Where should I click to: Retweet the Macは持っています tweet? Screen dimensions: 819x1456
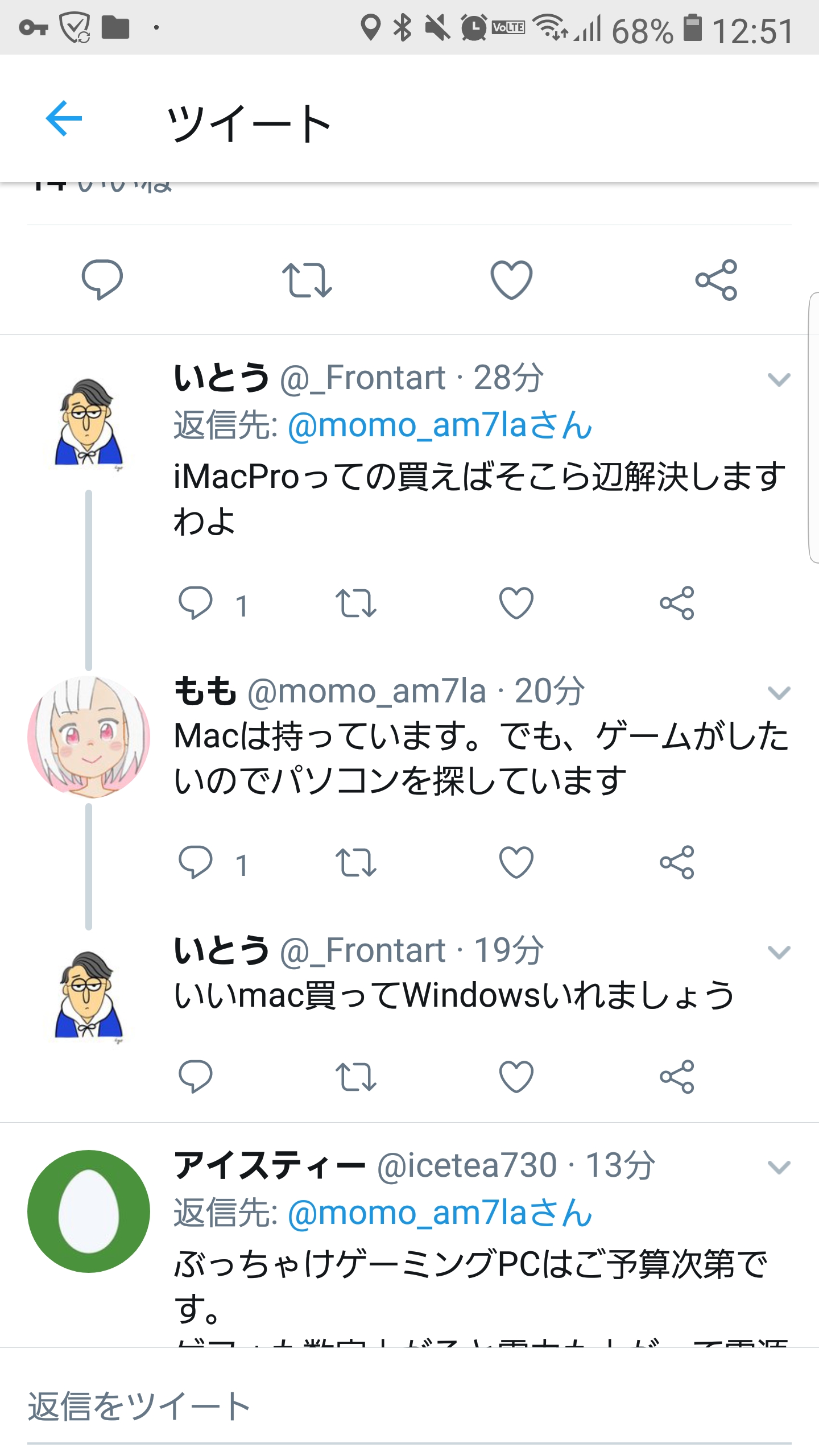[x=356, y=863]
